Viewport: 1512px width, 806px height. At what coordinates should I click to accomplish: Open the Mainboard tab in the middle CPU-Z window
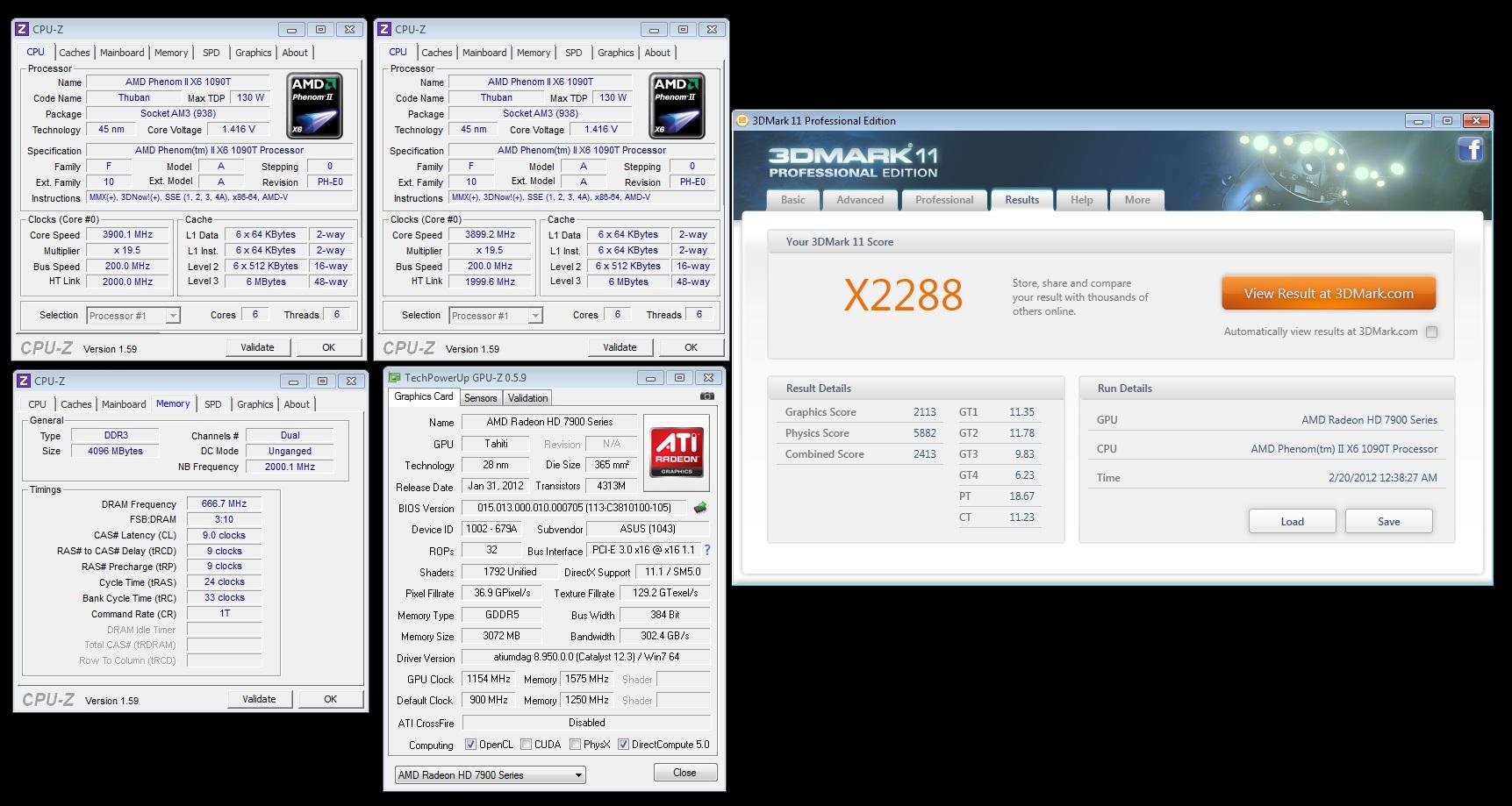[x=484, y=53]
